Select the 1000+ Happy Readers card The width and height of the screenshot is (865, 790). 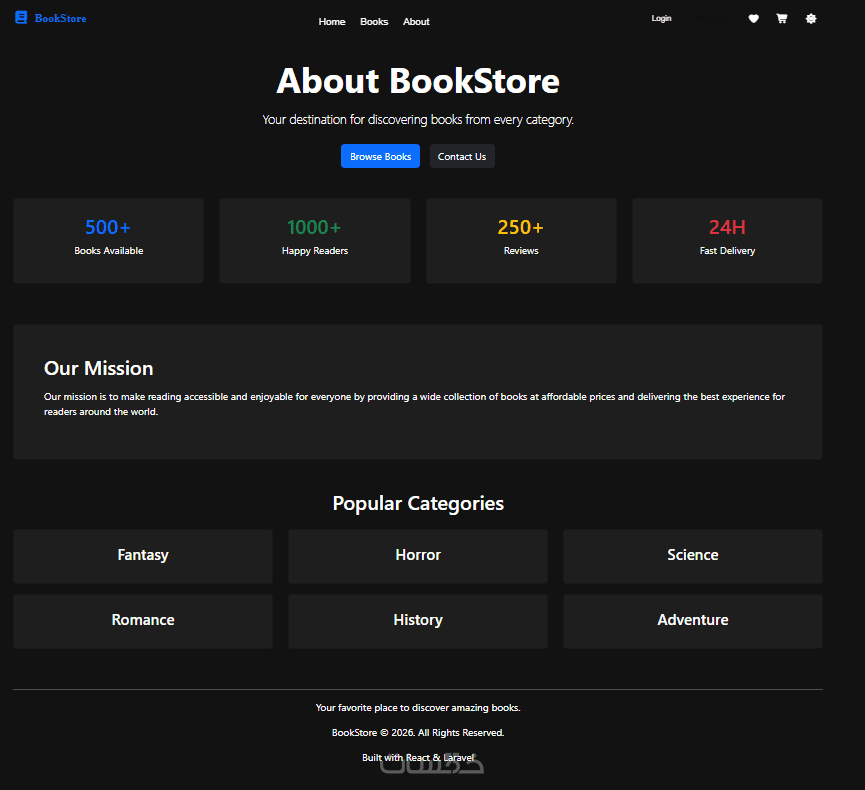tap(315, 241)
